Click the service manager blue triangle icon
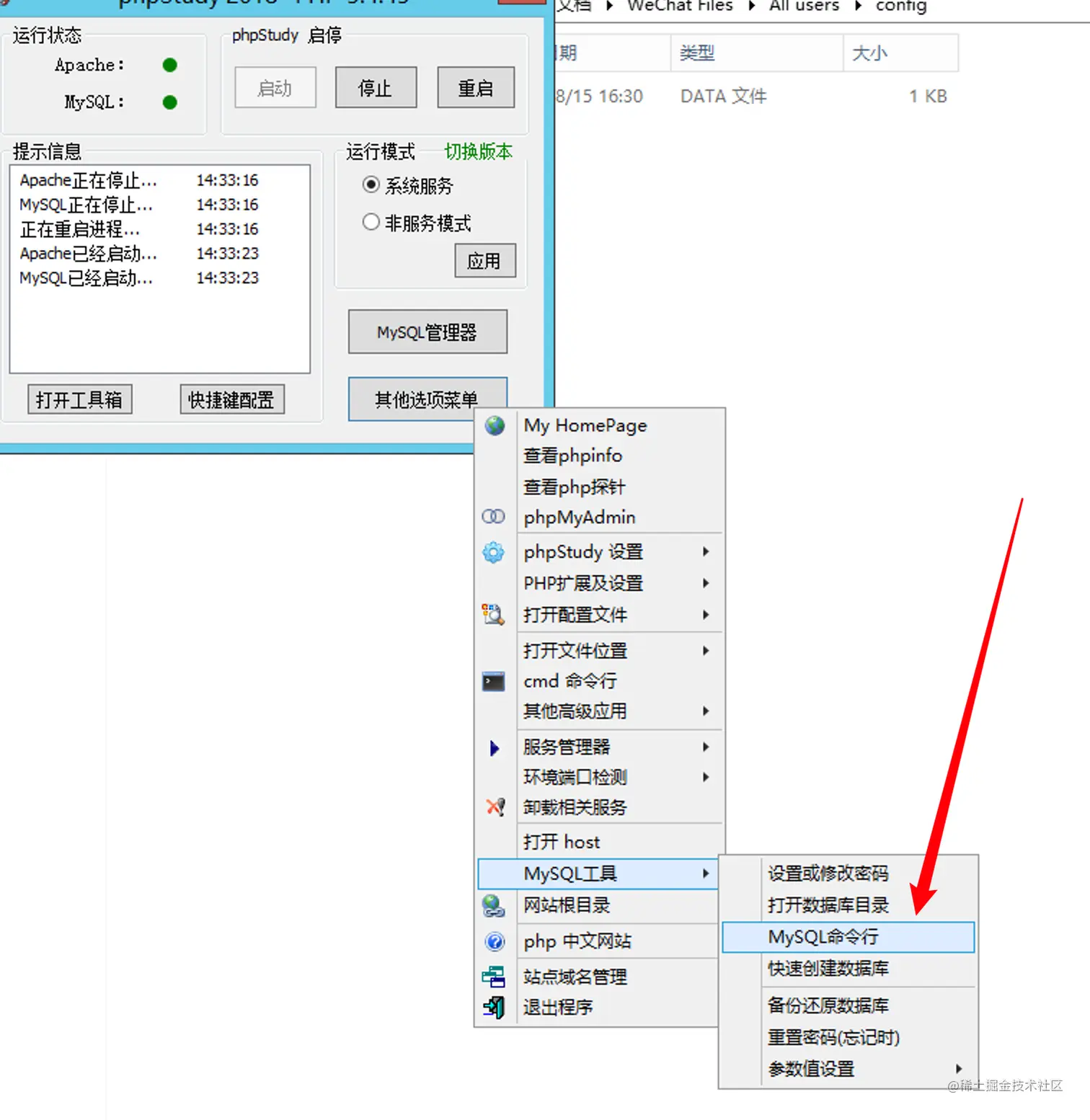This screenshot has width=1090, height=1120. click(x=495, y=748)
